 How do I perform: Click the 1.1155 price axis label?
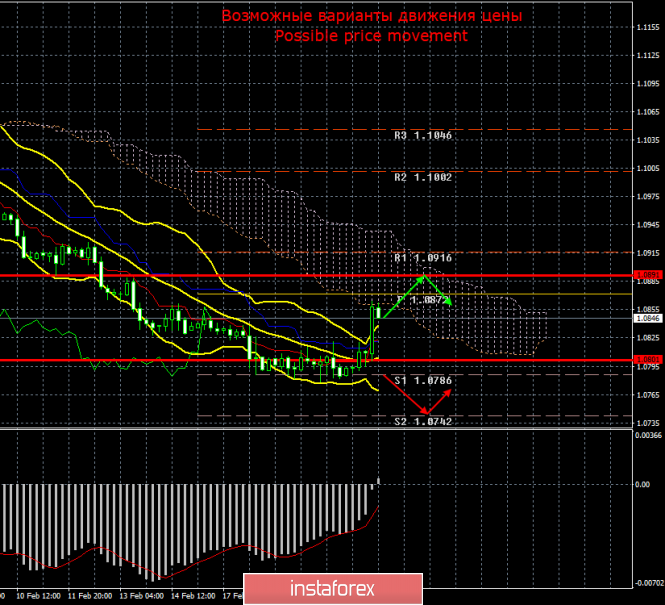point(648,28)
